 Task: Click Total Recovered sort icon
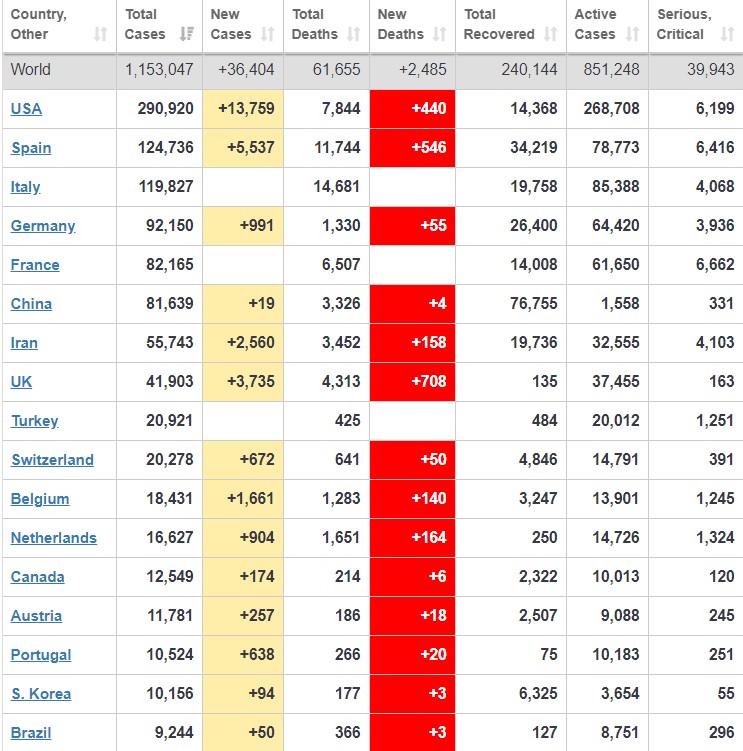coord(551,34)
